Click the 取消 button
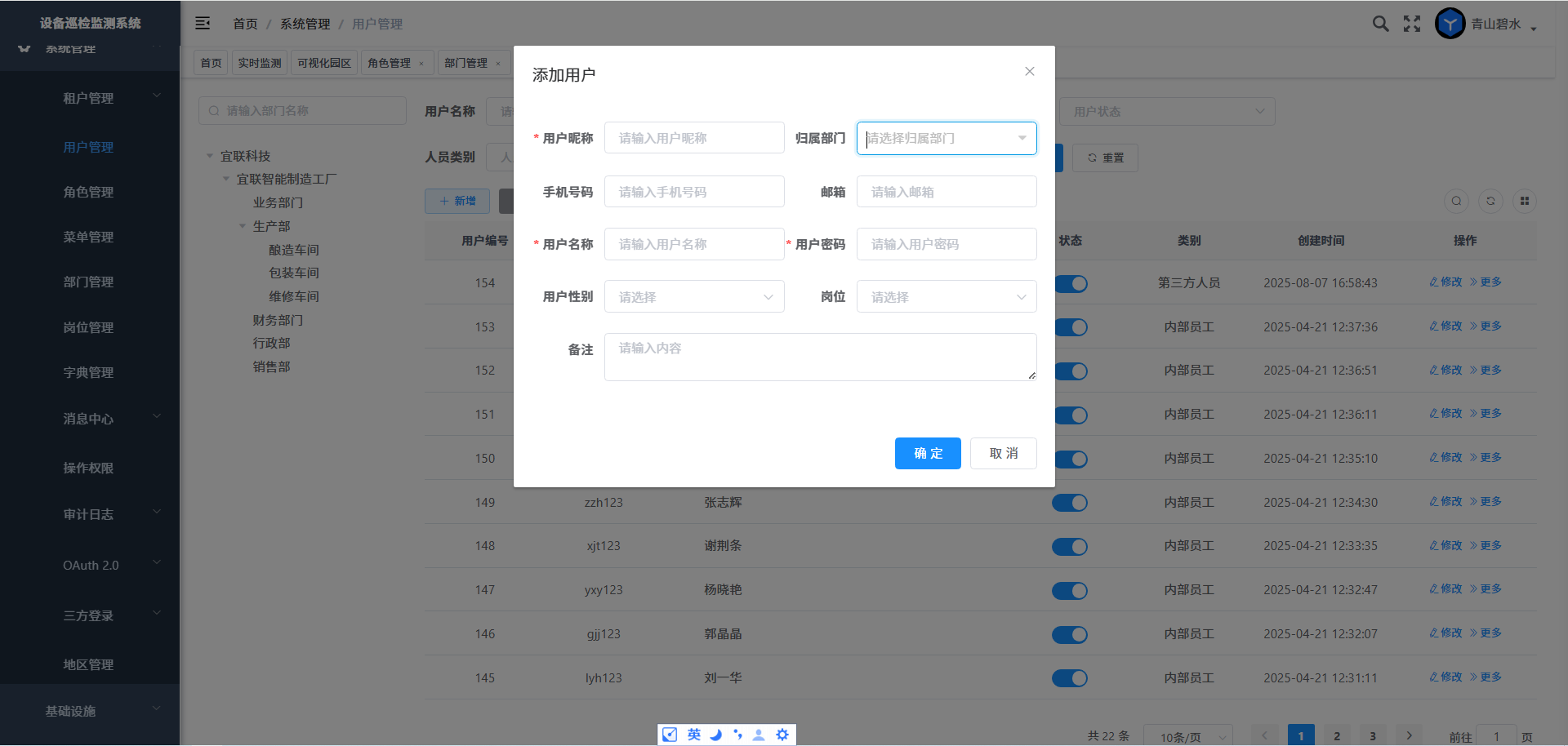 [x=1003, y=454]
